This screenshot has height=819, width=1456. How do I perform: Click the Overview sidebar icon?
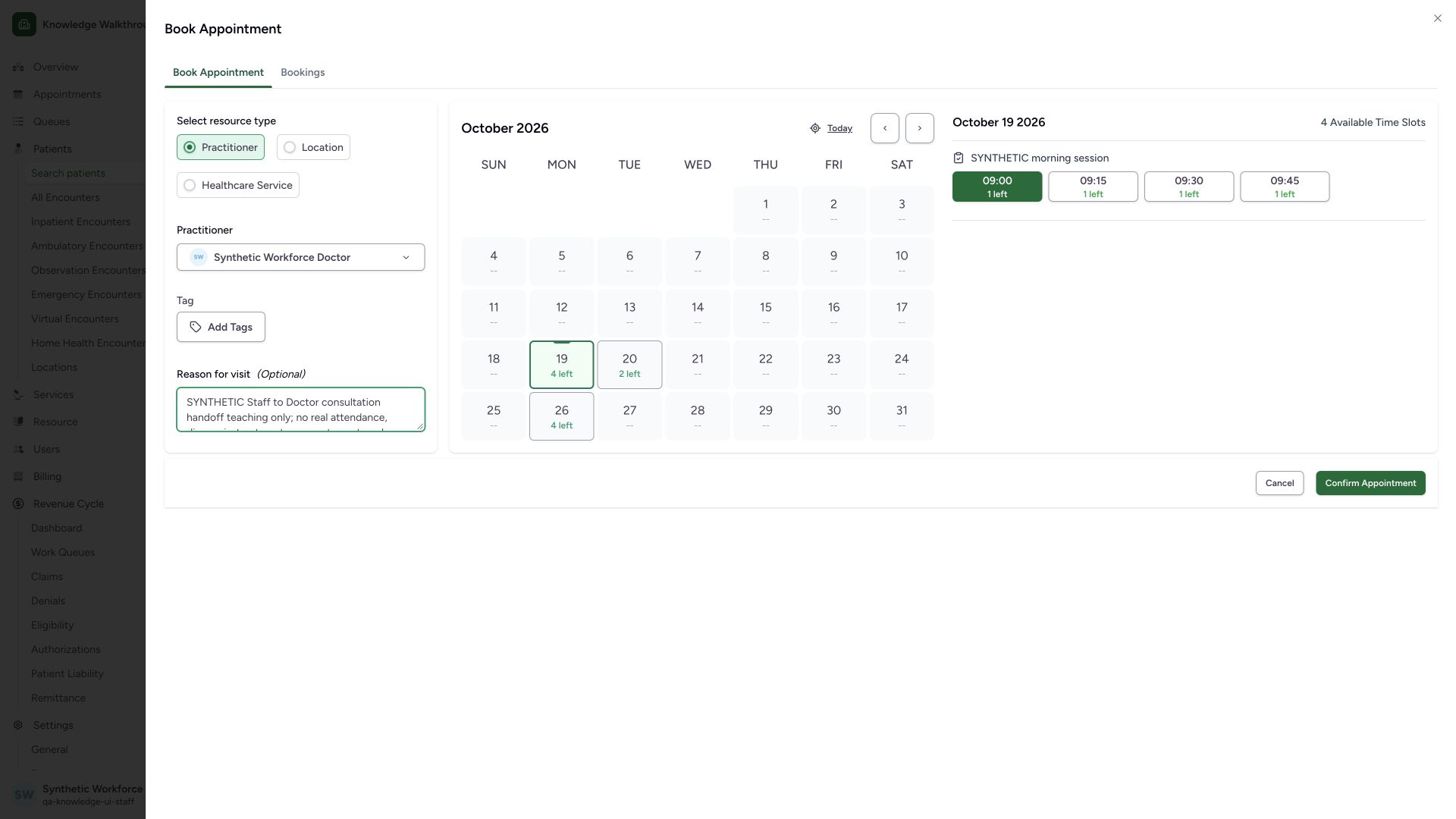coord(18,67)
